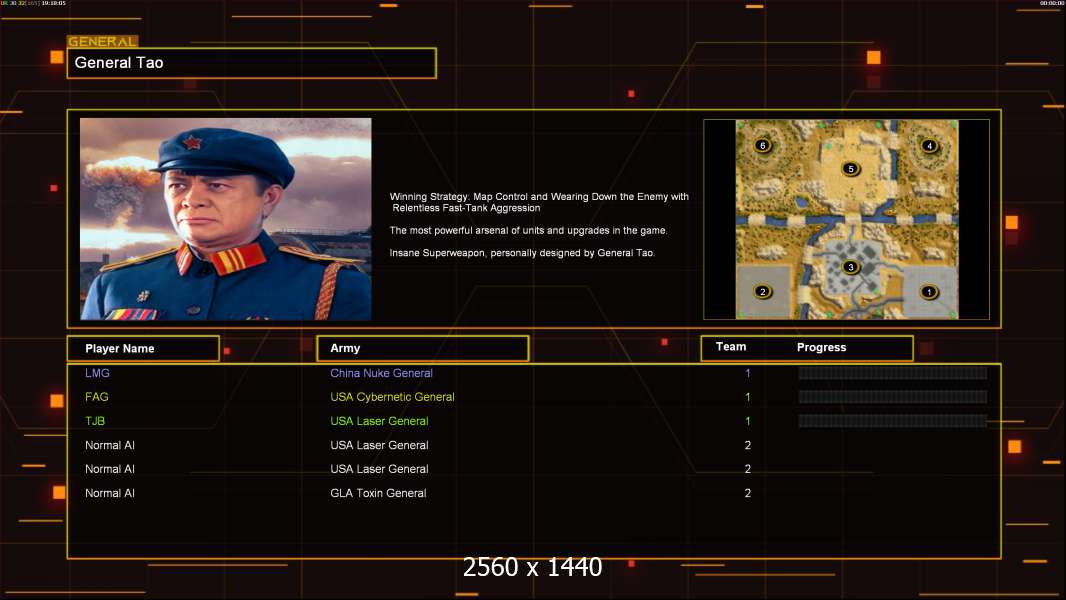Click start position marker 6 on minimap
The width and height of the screenshot is (1066, 600).
[763, 145]
